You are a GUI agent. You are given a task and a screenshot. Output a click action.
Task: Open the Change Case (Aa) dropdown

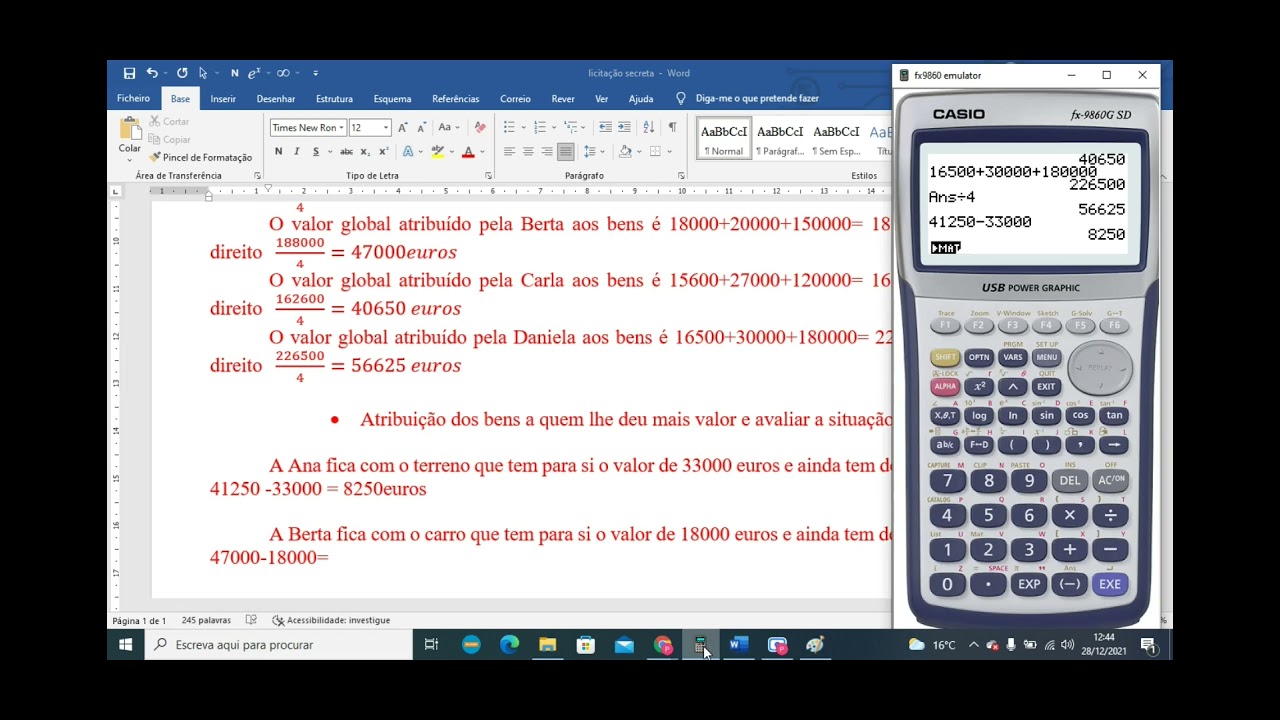[446, 127]
